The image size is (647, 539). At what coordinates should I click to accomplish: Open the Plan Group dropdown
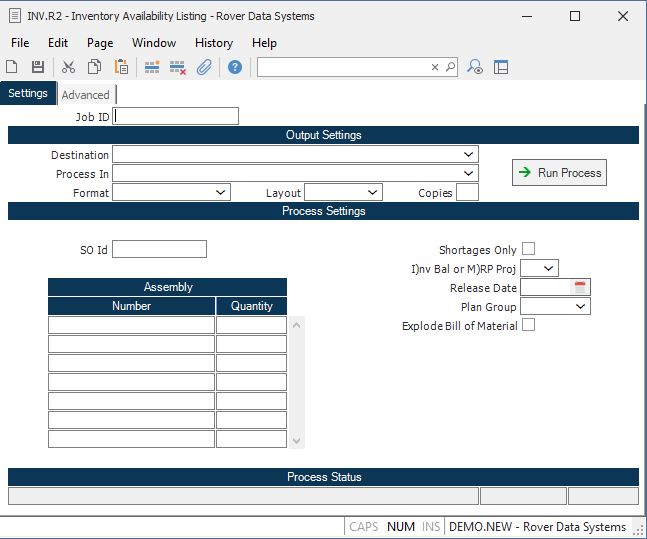581,307
